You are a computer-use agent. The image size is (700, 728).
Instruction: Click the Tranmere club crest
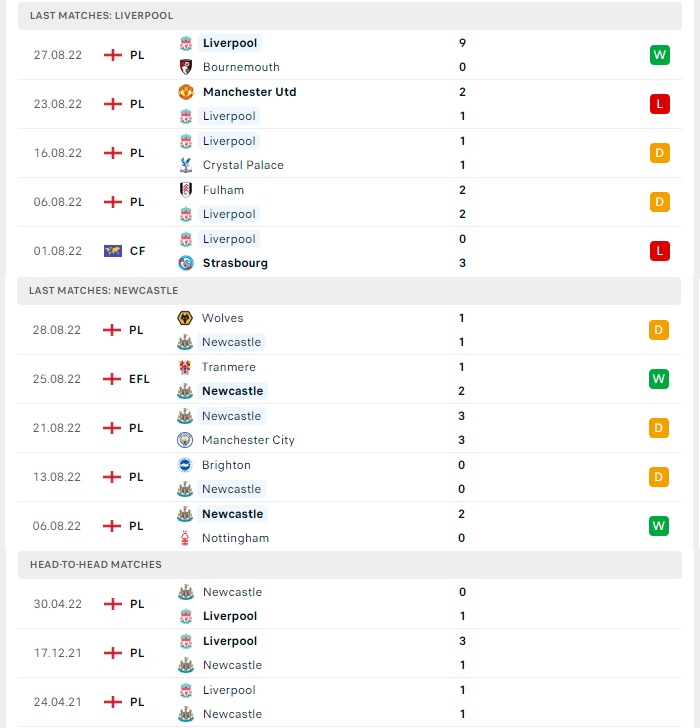pyautogui.click(x=185, y=367)
